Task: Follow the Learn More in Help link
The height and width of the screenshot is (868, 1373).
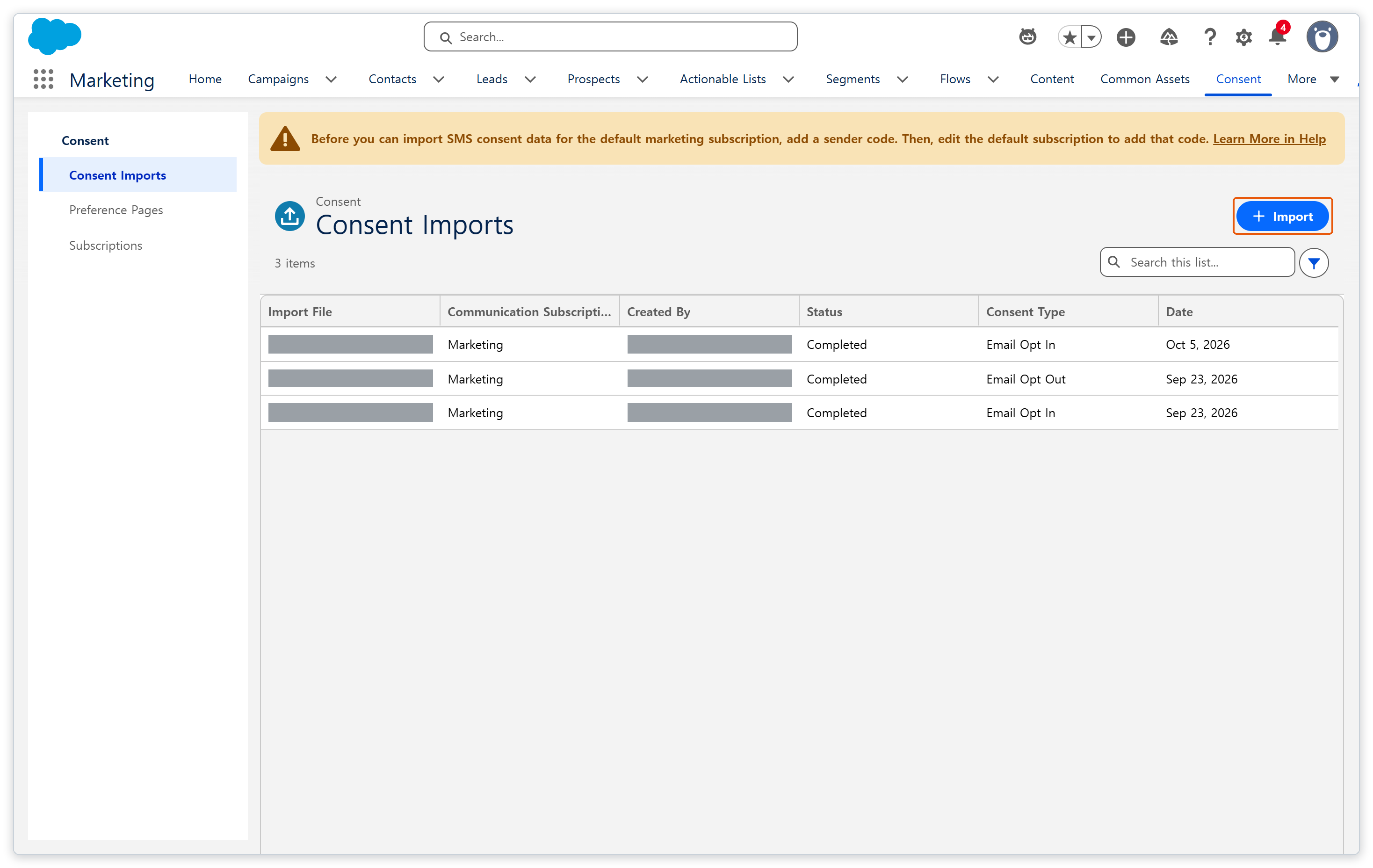Action: 1269,138
